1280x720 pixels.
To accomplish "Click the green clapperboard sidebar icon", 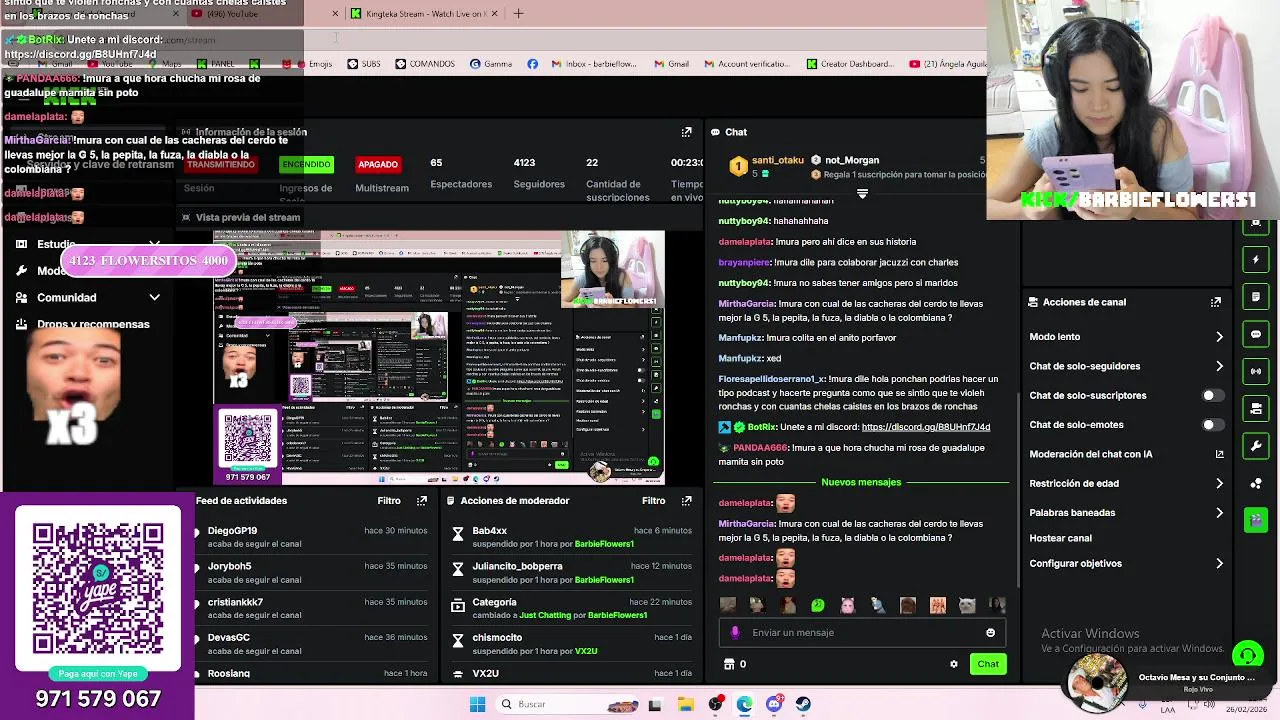I will tap(1256, 520).
